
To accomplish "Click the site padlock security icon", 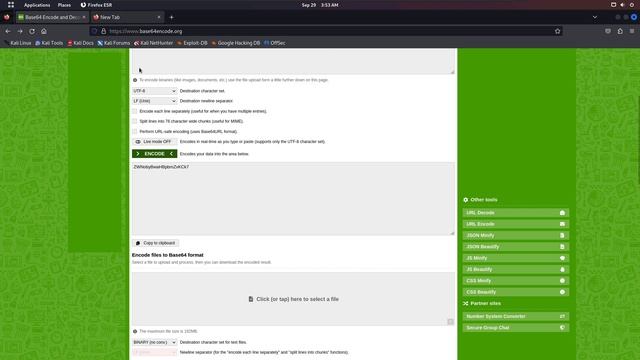I will [103, 31].
